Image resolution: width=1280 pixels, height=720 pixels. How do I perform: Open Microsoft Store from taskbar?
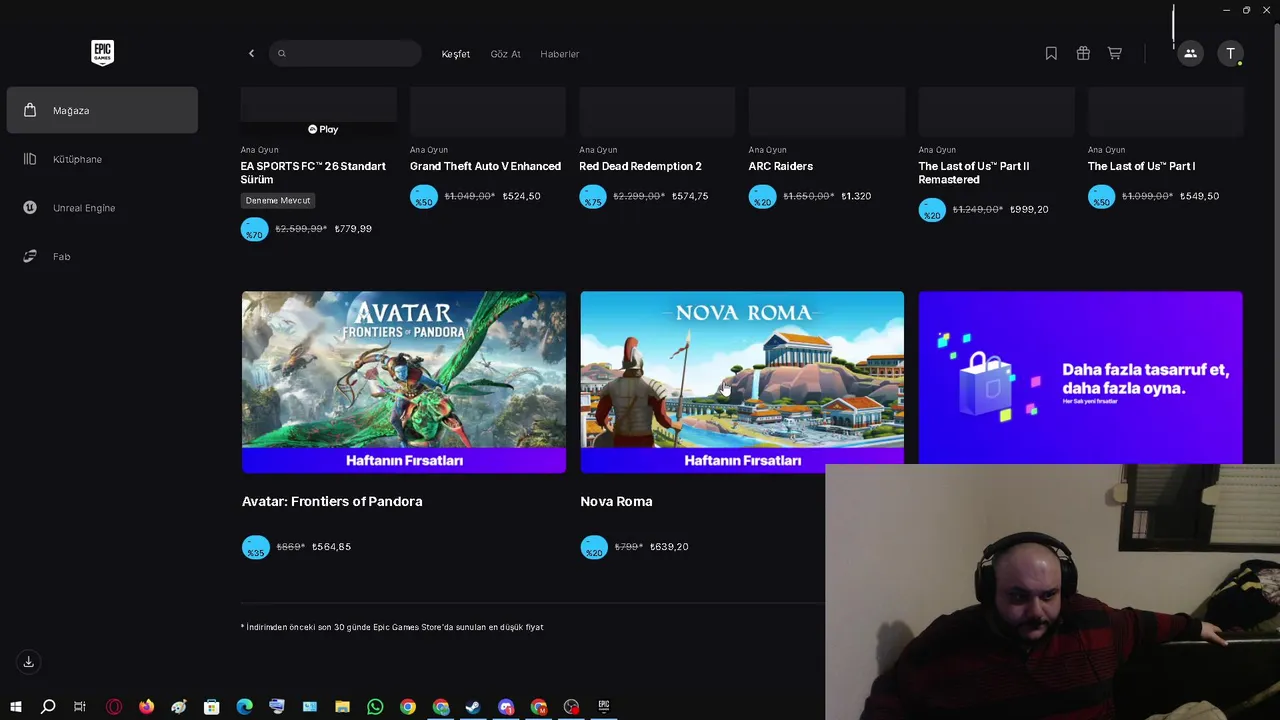[x=212, y=707]
